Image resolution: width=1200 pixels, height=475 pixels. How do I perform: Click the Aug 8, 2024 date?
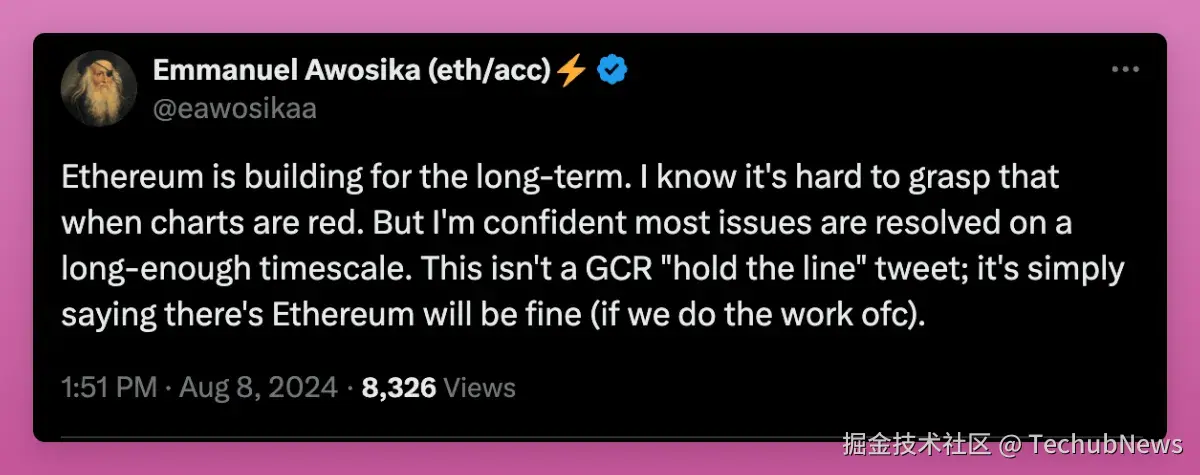tap(259, 387)
